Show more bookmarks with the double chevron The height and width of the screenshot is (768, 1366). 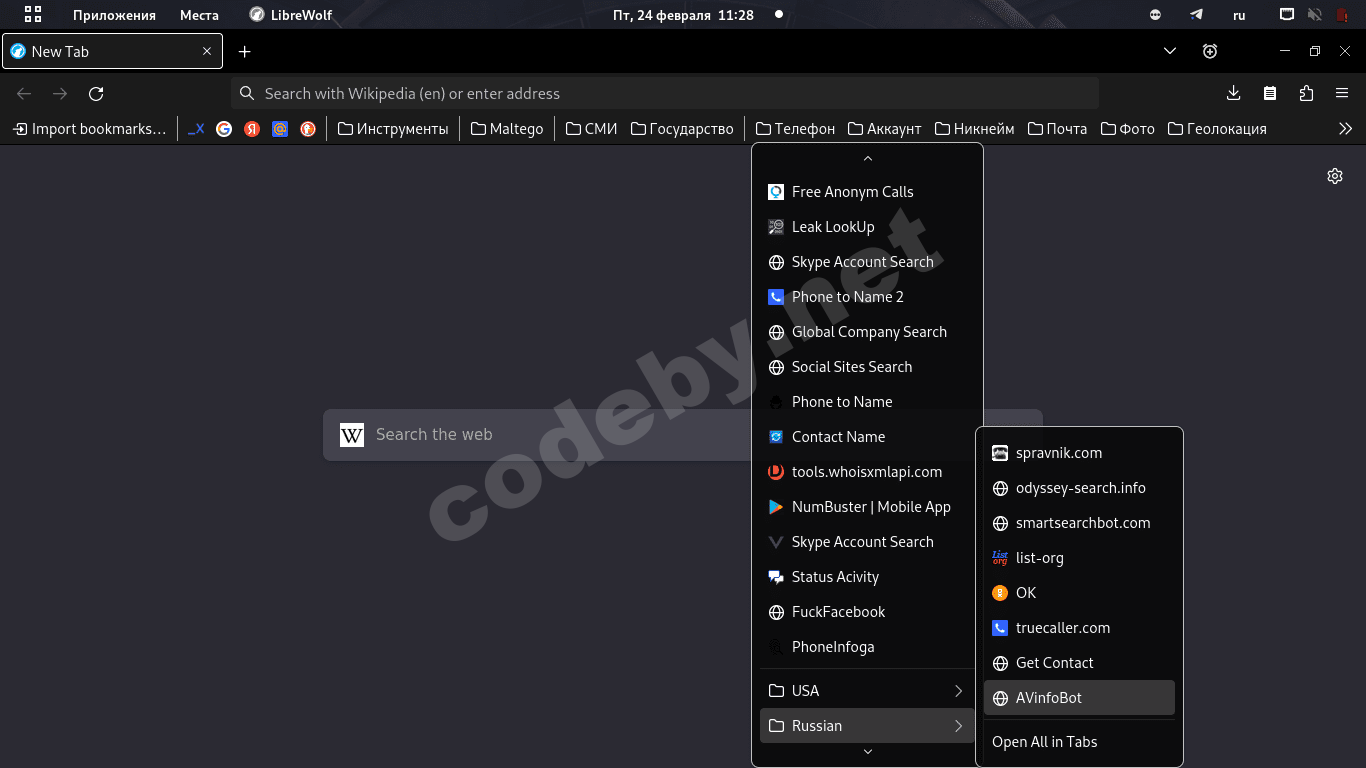(1346, 129)
